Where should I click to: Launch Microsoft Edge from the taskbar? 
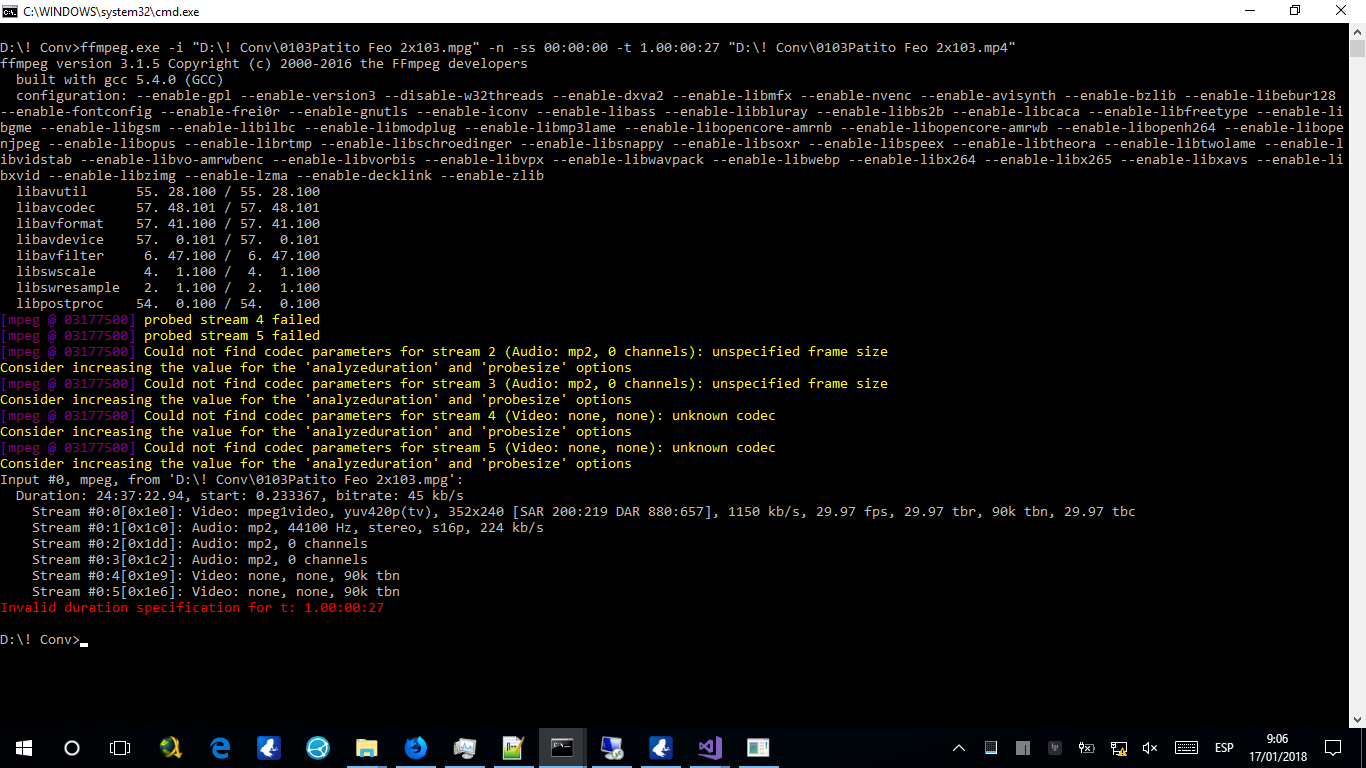tap(219, 747)
